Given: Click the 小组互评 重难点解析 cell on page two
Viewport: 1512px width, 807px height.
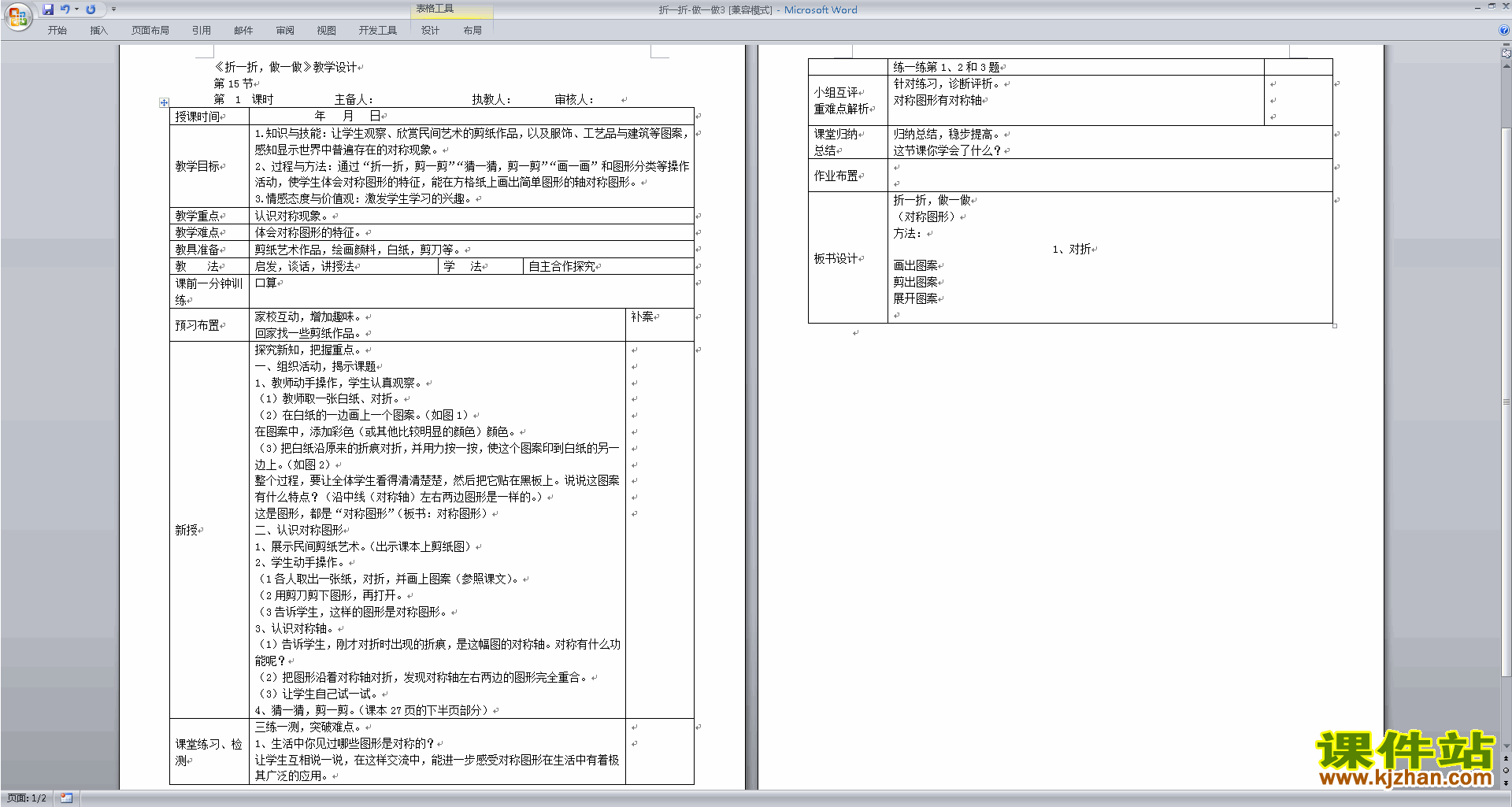Looking at the screenshot, I should click(847, 100).
